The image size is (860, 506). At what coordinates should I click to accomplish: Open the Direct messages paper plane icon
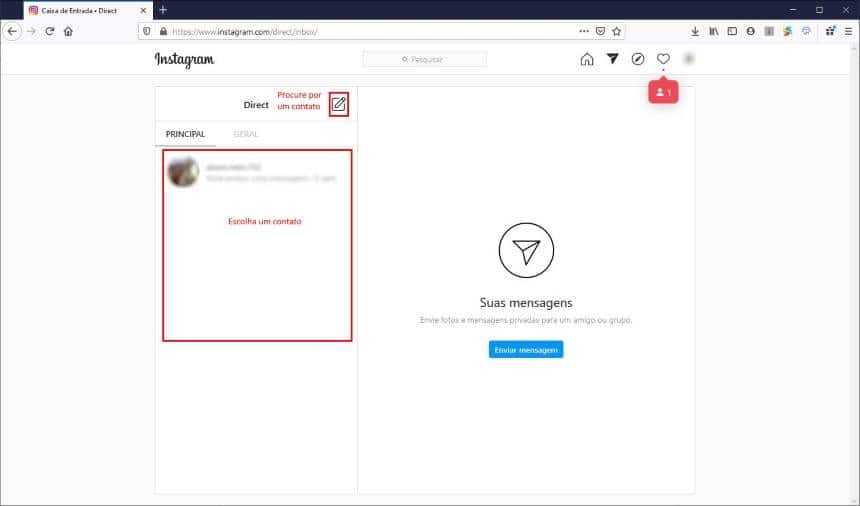pyautogui.click(x=613, y=59)
